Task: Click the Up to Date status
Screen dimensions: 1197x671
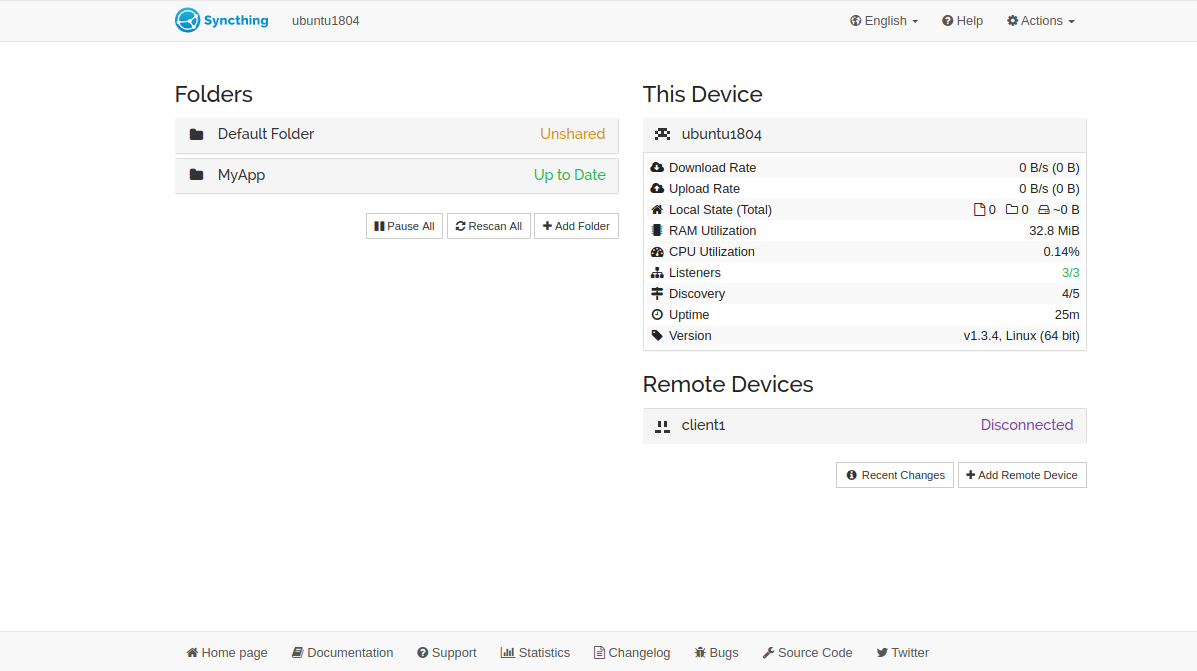Action: (569, 175)
